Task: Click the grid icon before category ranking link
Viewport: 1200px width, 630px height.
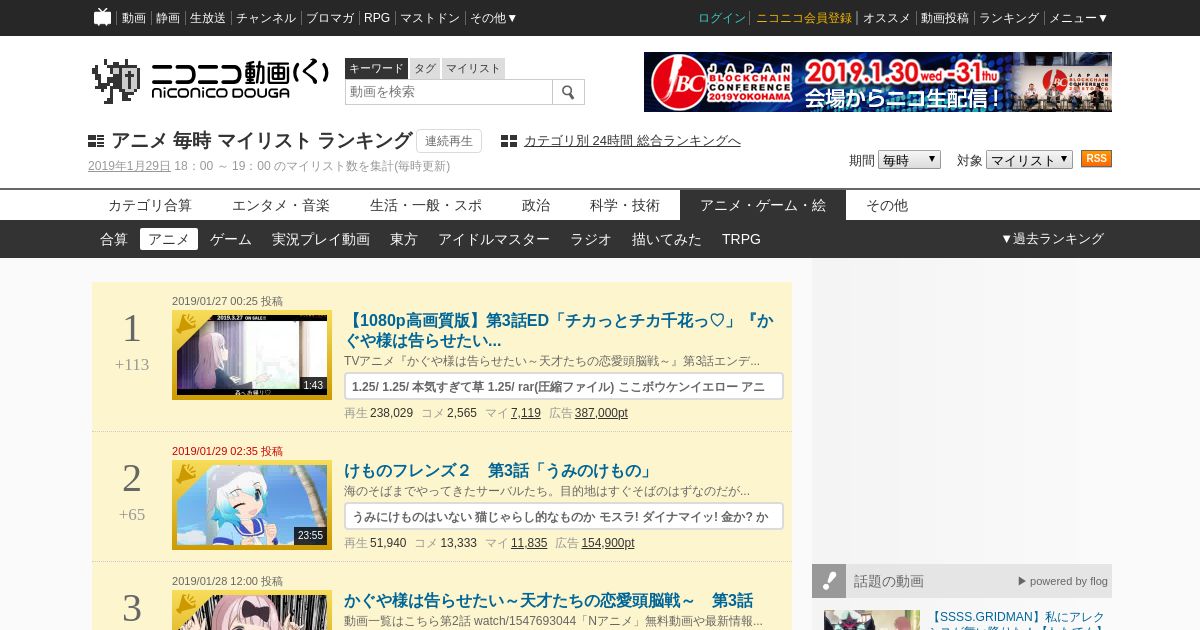Action: tap(509, 141)
